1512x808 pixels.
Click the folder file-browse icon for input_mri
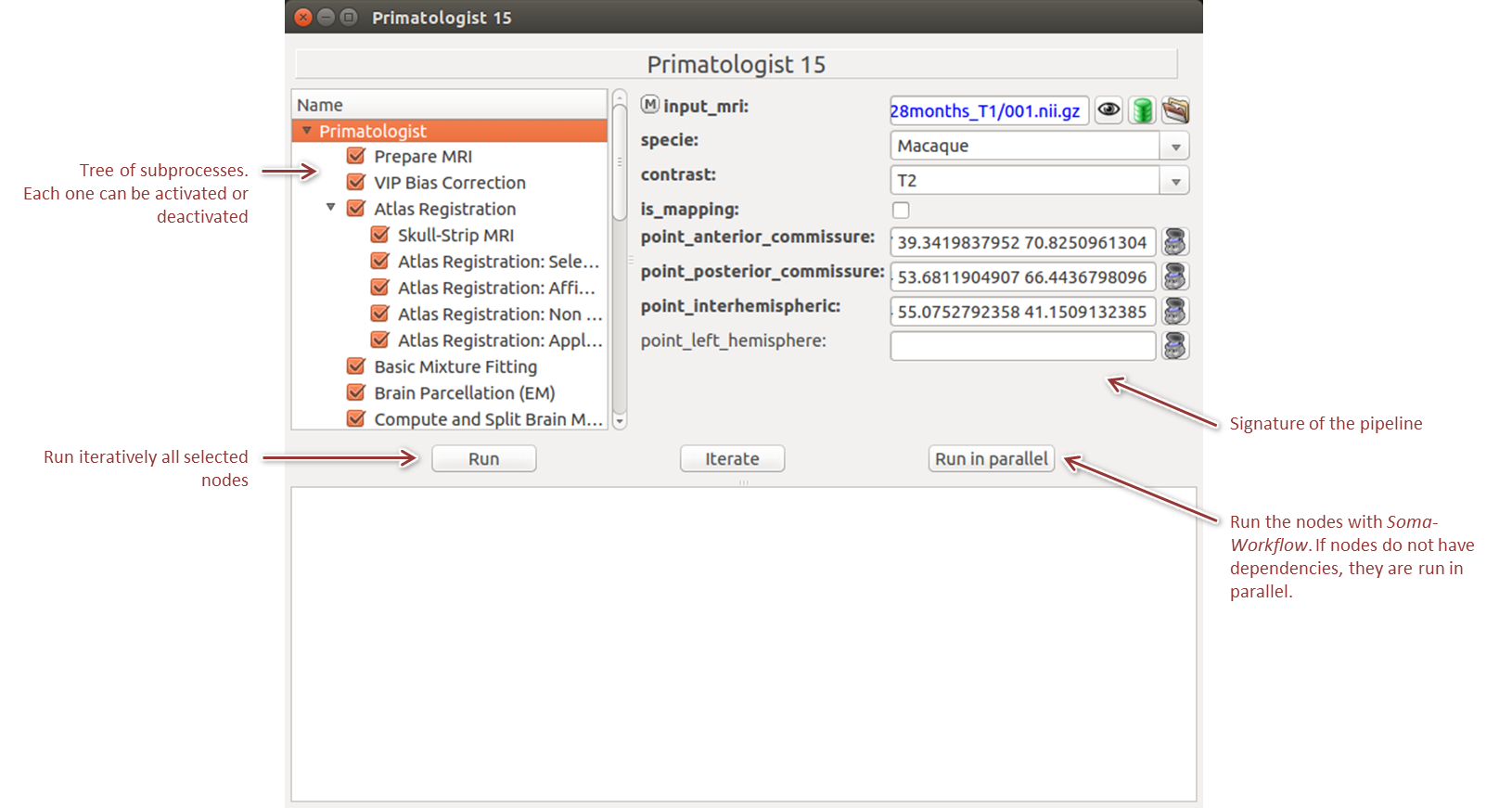tap(1175, 110)
